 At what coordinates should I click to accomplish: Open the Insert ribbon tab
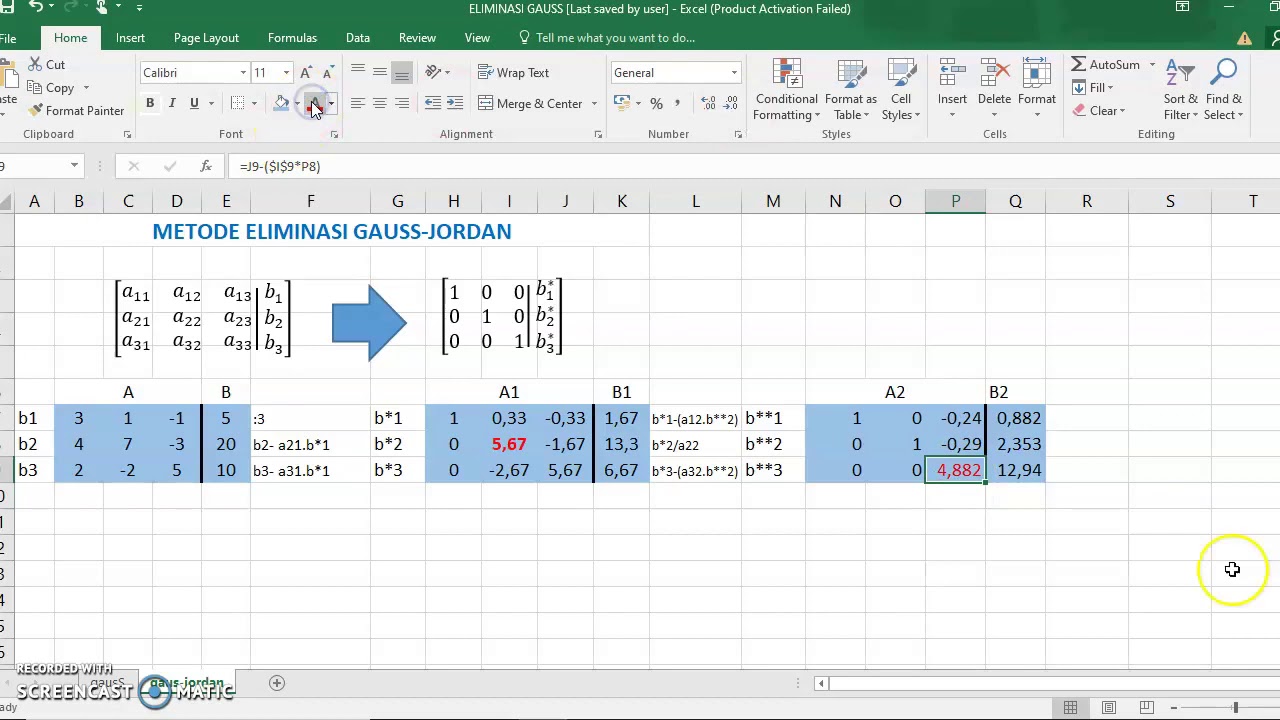(130, 38)
